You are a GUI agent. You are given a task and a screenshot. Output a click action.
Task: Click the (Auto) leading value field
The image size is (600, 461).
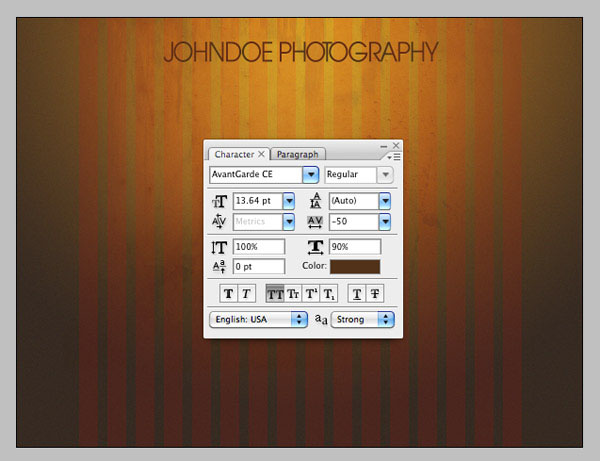[354, 201]
